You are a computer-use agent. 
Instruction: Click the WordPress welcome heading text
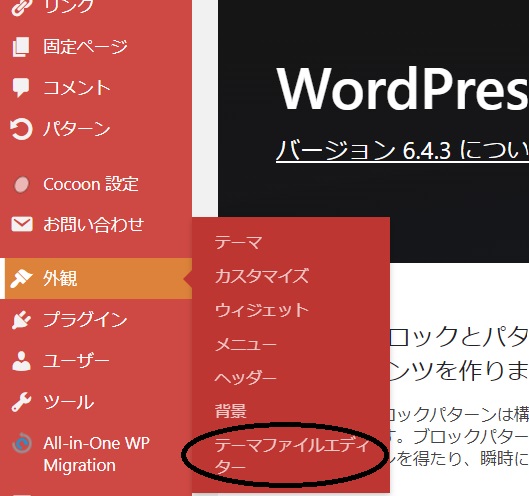[402, 88]
